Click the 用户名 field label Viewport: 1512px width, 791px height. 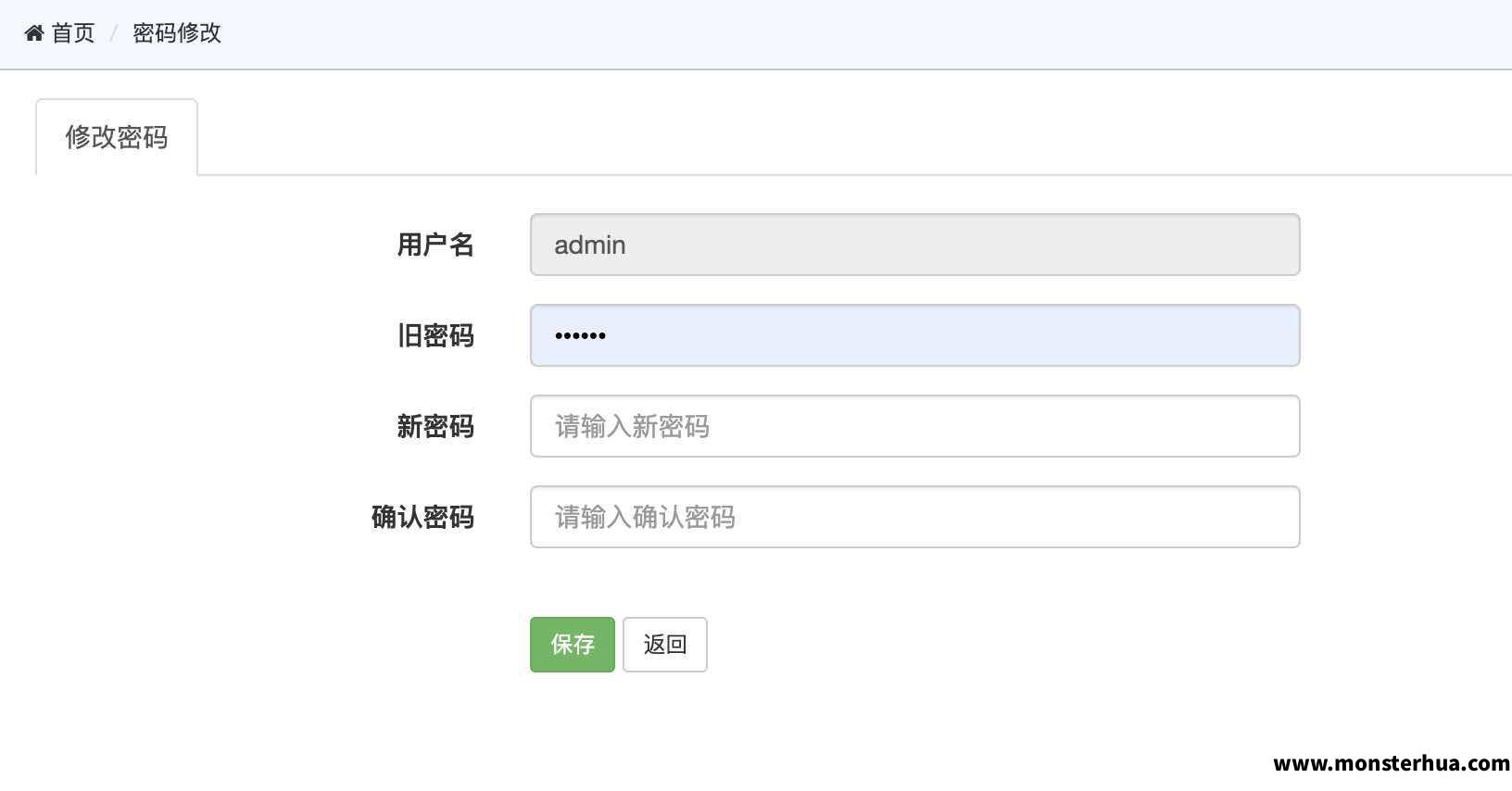click(435, 245)
